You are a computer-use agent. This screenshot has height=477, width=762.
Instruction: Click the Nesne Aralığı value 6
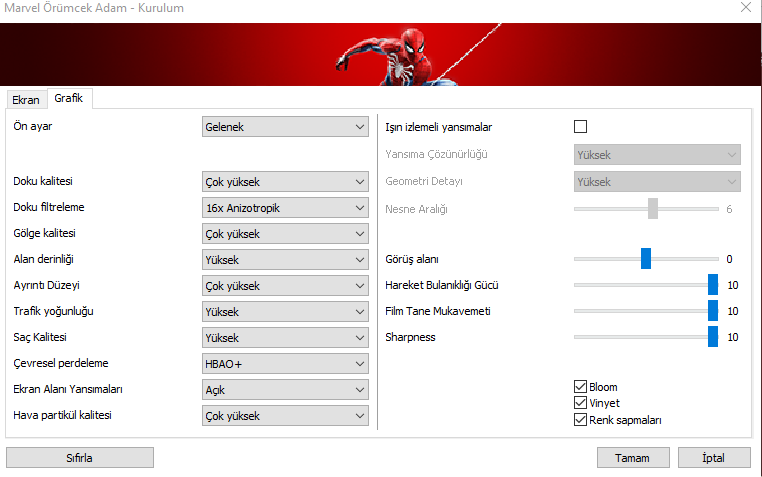(729, 209)
